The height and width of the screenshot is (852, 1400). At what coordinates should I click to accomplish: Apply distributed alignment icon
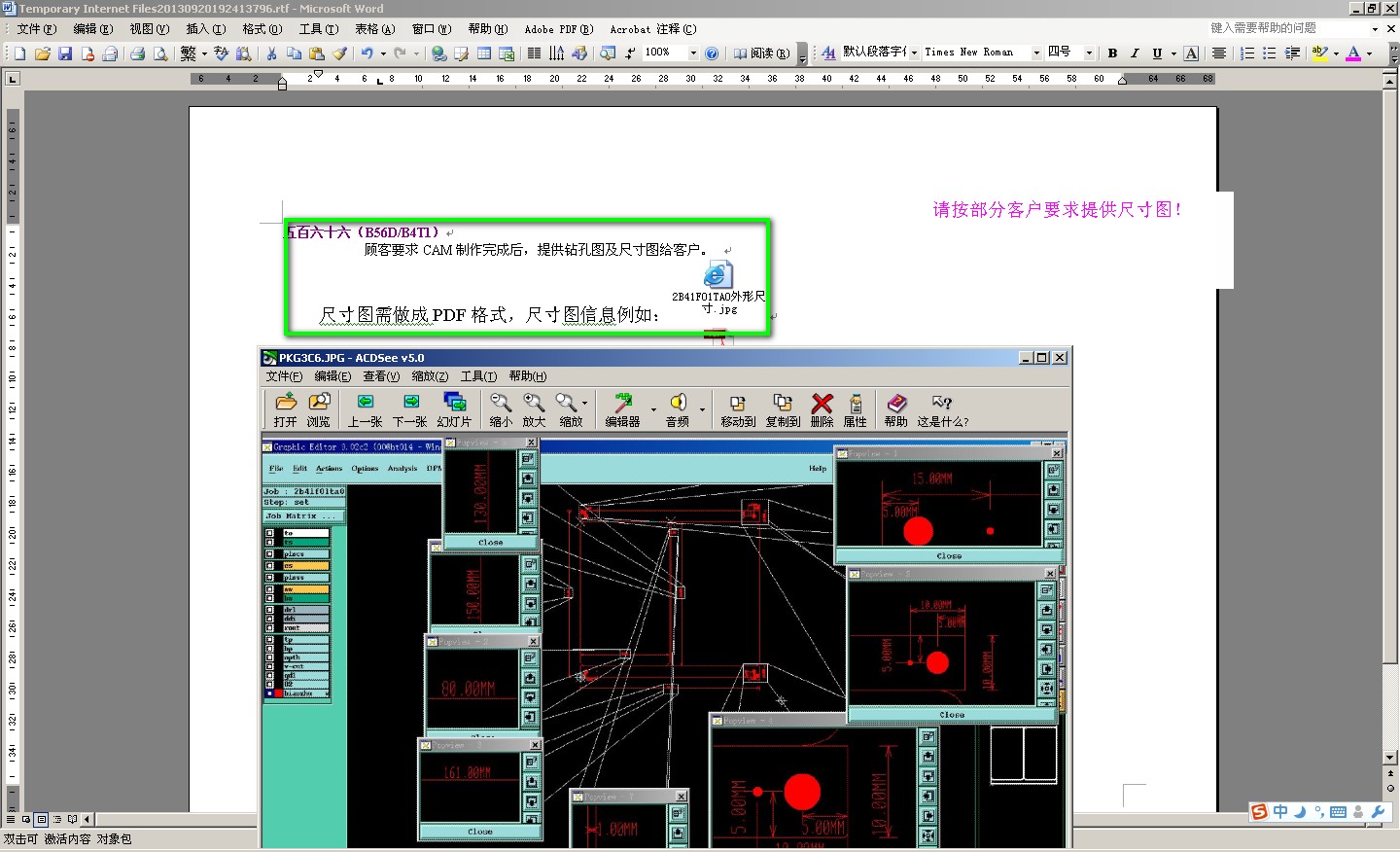[x=1220, y=53]
